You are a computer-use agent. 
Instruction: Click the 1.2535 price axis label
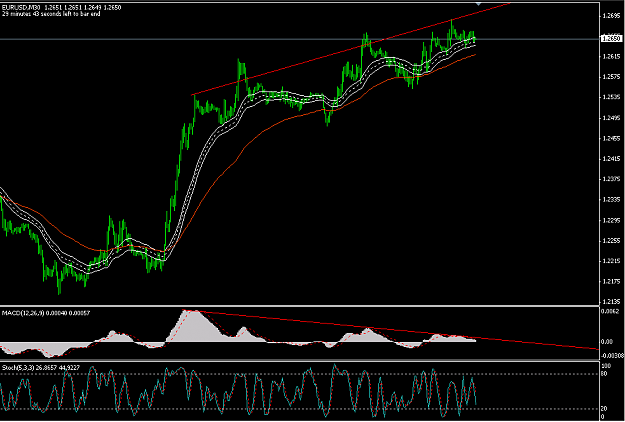tap(612, 97)
